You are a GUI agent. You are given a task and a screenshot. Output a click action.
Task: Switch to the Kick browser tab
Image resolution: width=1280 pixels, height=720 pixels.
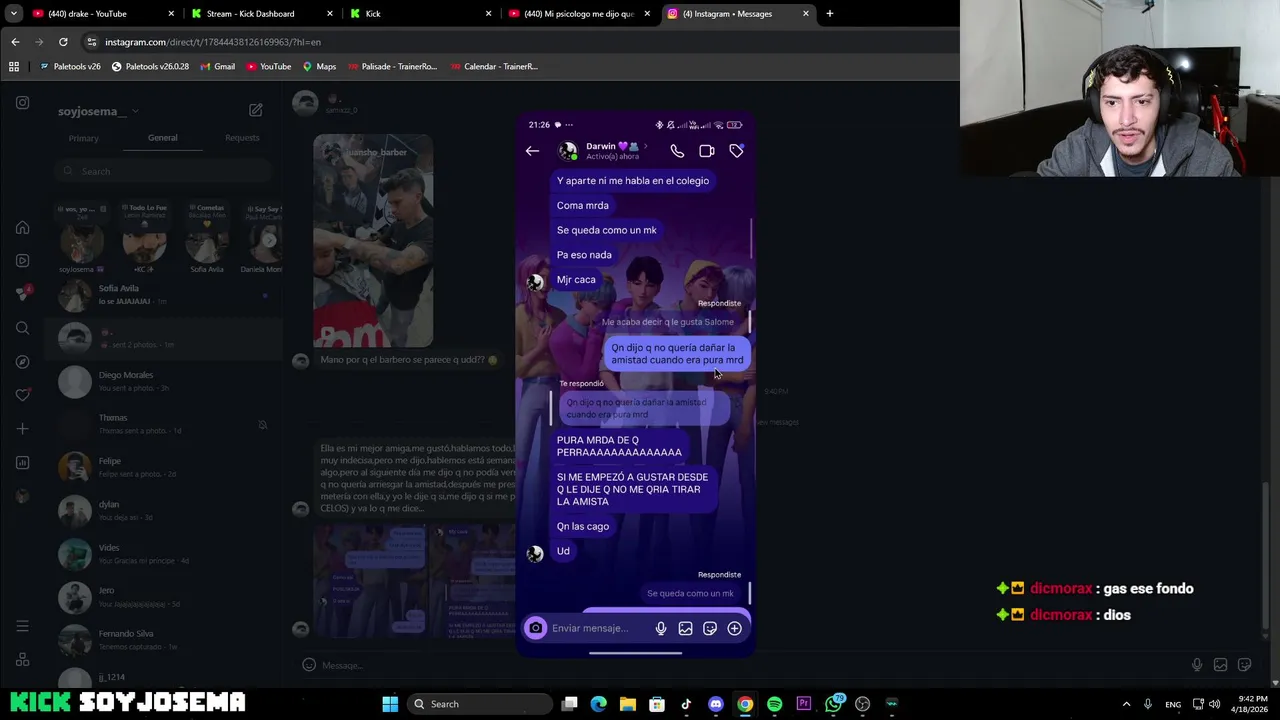420,14
